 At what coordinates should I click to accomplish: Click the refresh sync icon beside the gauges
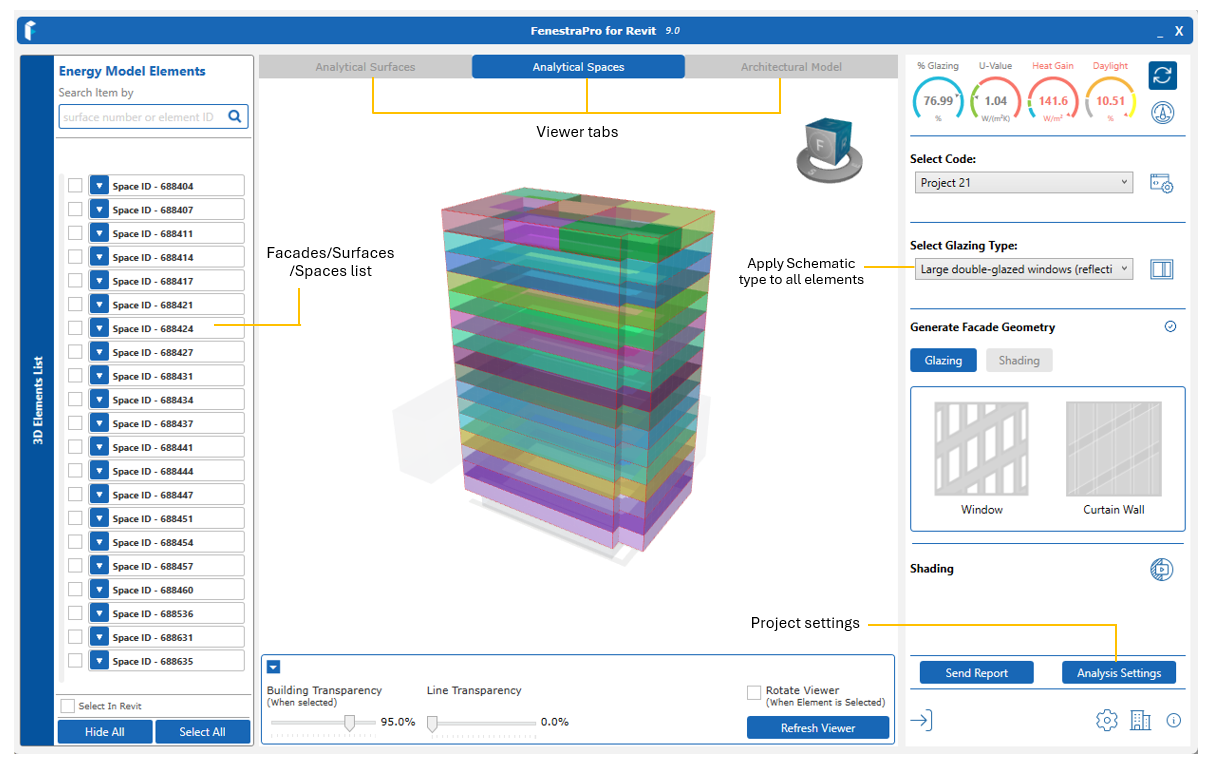tap(1162, 75)
